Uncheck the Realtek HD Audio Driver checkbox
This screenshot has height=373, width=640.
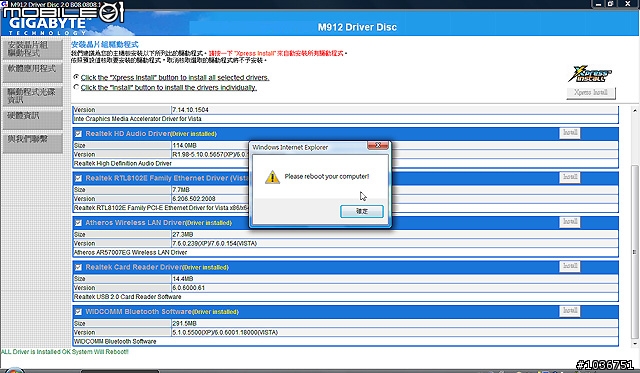point(78,134)
